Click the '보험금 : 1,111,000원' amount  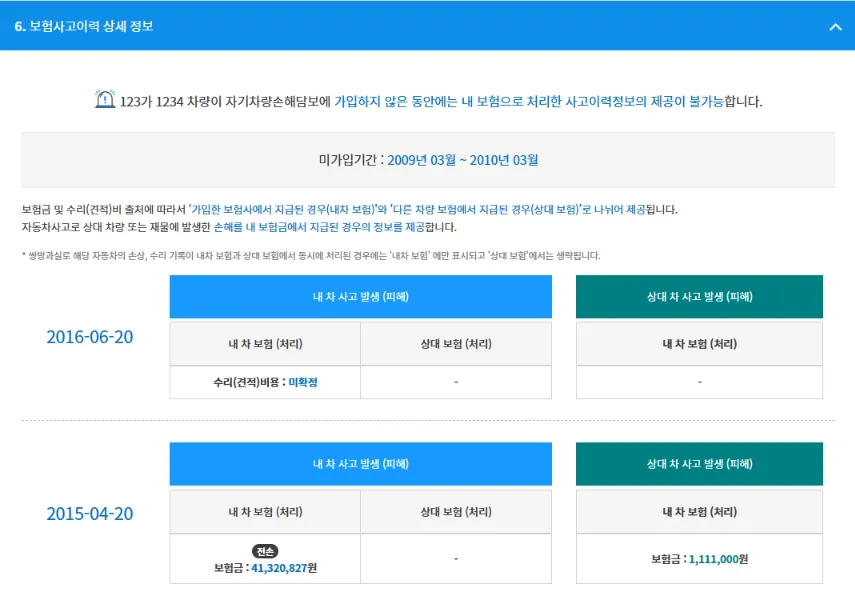[x=698, y=559]
